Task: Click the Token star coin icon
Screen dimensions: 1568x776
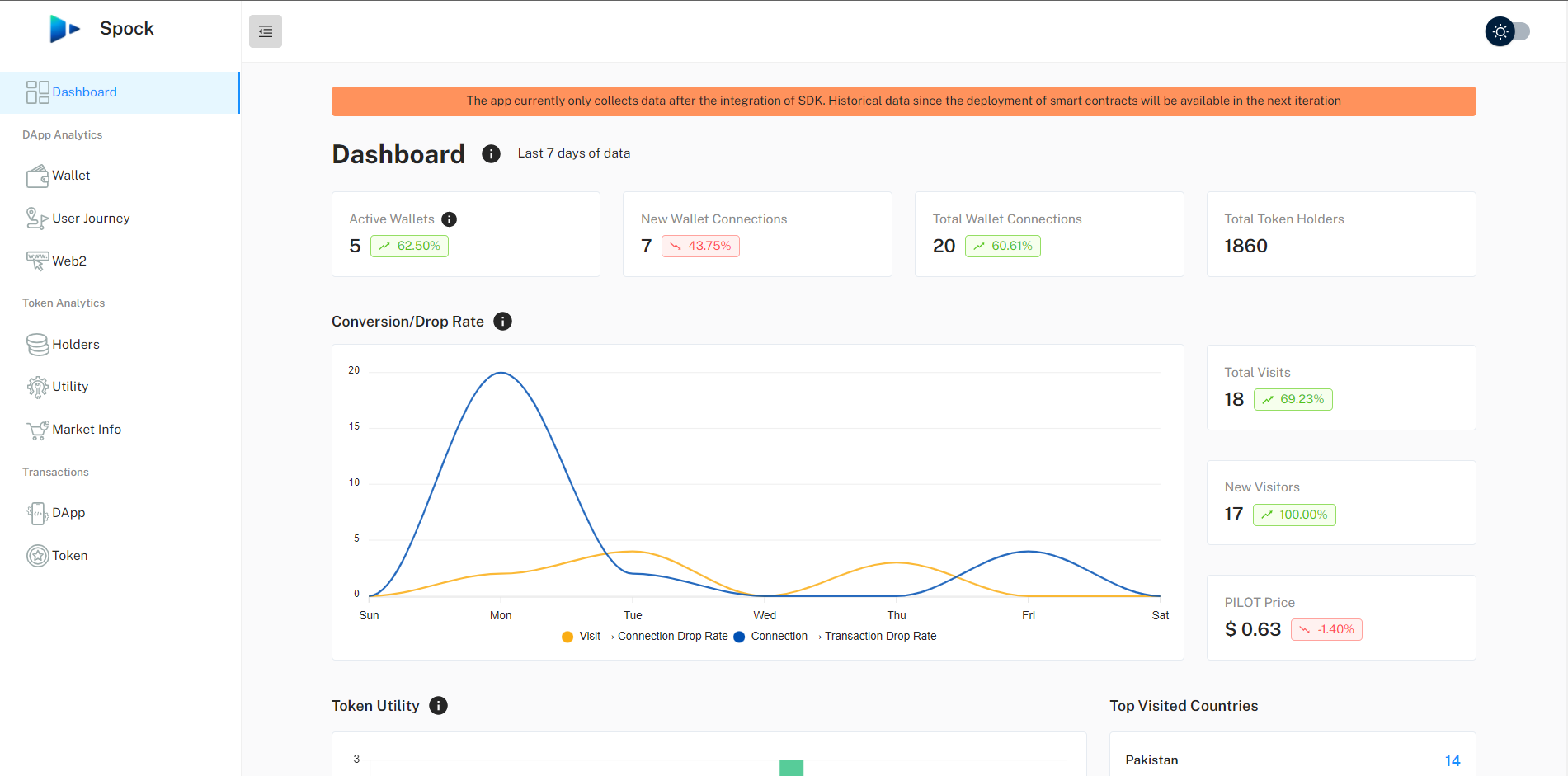Action: coord(37,556)
